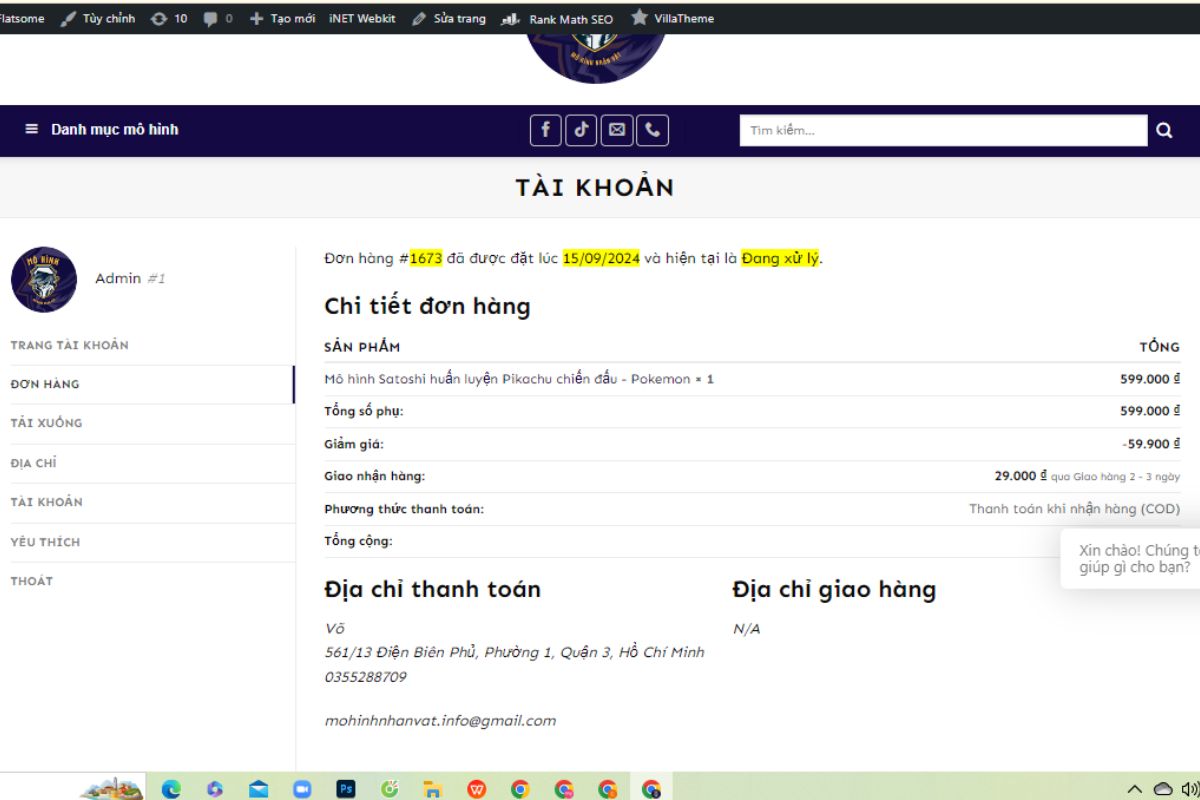Image resolution: width=1200 pixels, height=800 pixels.
Task: Click the Địa chỉ thanh toán heading
Action: pyautogui.click(x=432, y=589)
